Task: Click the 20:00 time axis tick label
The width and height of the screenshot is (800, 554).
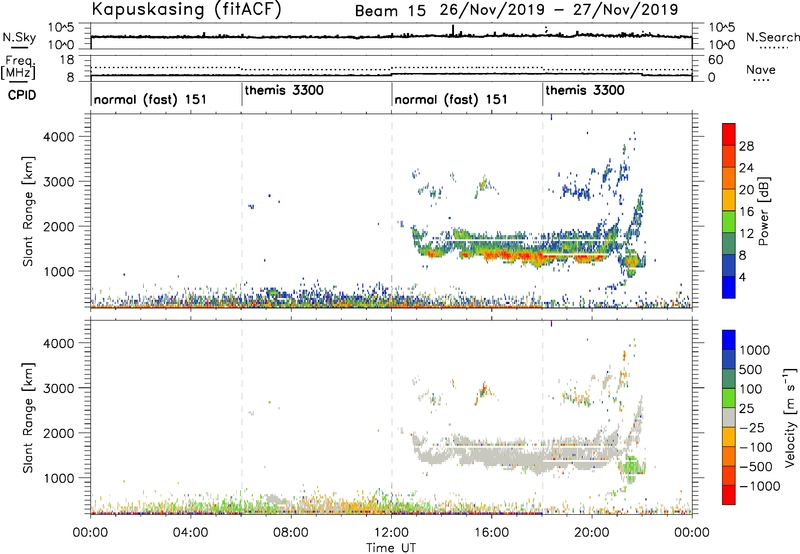Action: [x=592, y=533]
